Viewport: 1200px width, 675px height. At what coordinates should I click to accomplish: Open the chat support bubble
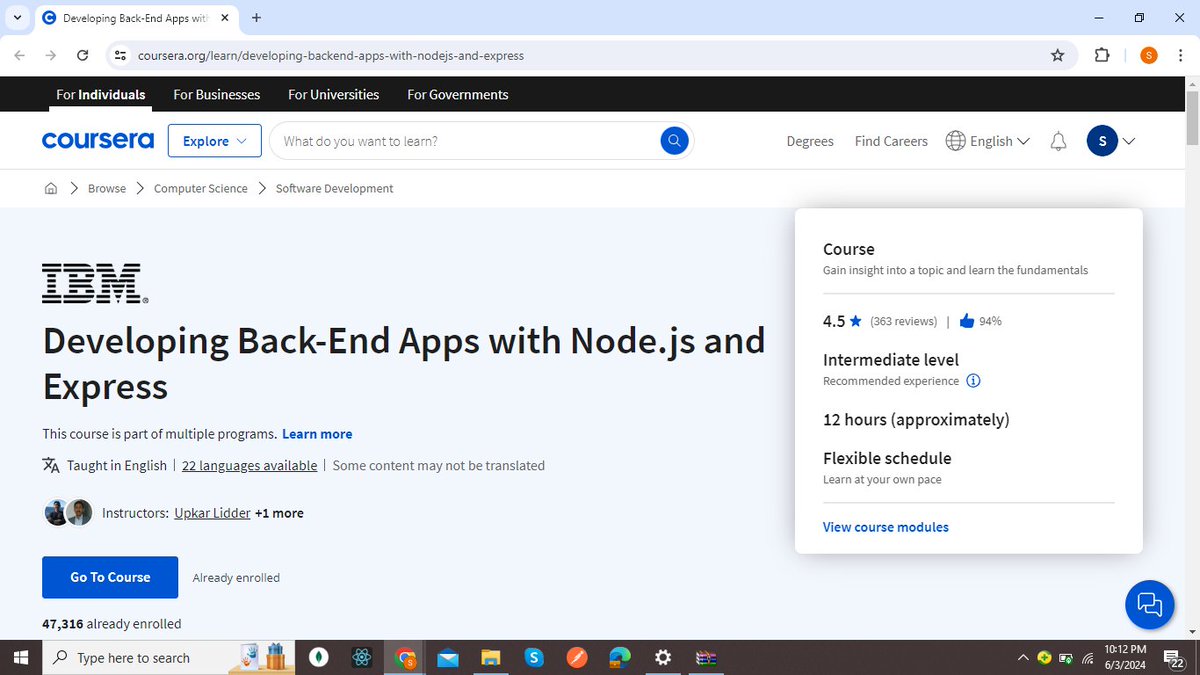(1150, 604)
